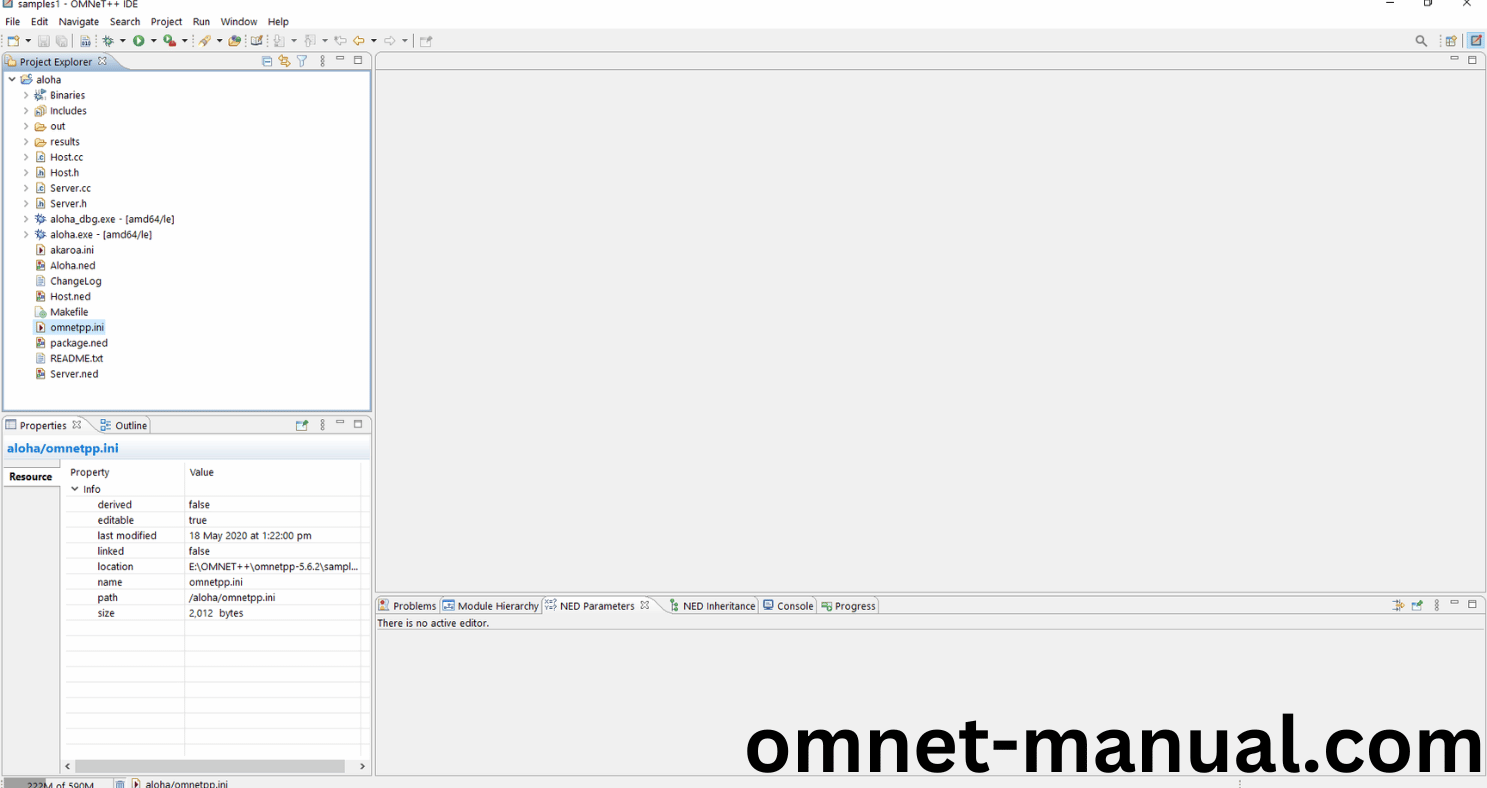Click the green Run button
The image size is (1487, 788).
139,41
